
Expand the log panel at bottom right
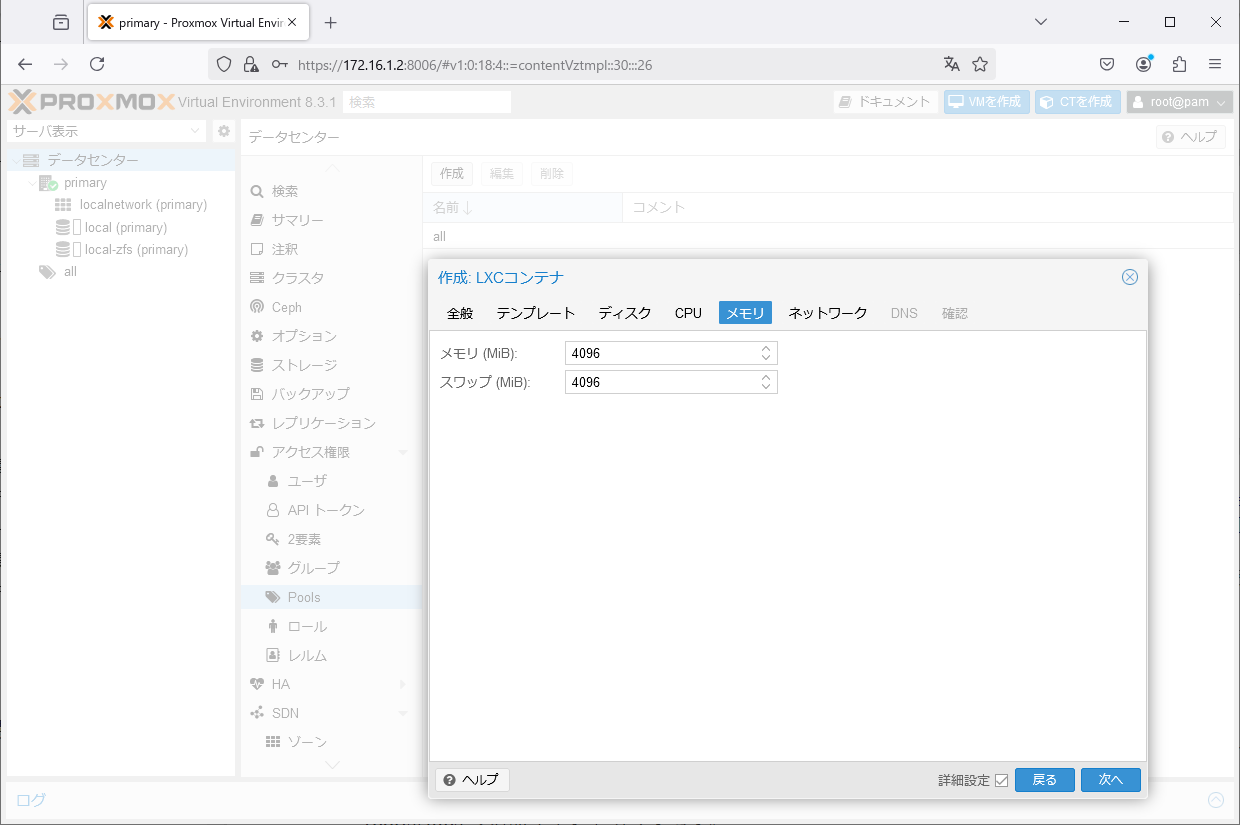[1216, 800]
